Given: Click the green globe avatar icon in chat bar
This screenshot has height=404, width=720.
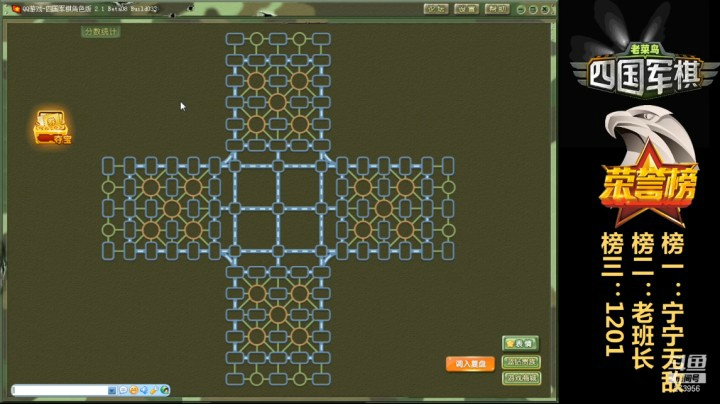Looking at the screenshot, I should click(164, 390).
